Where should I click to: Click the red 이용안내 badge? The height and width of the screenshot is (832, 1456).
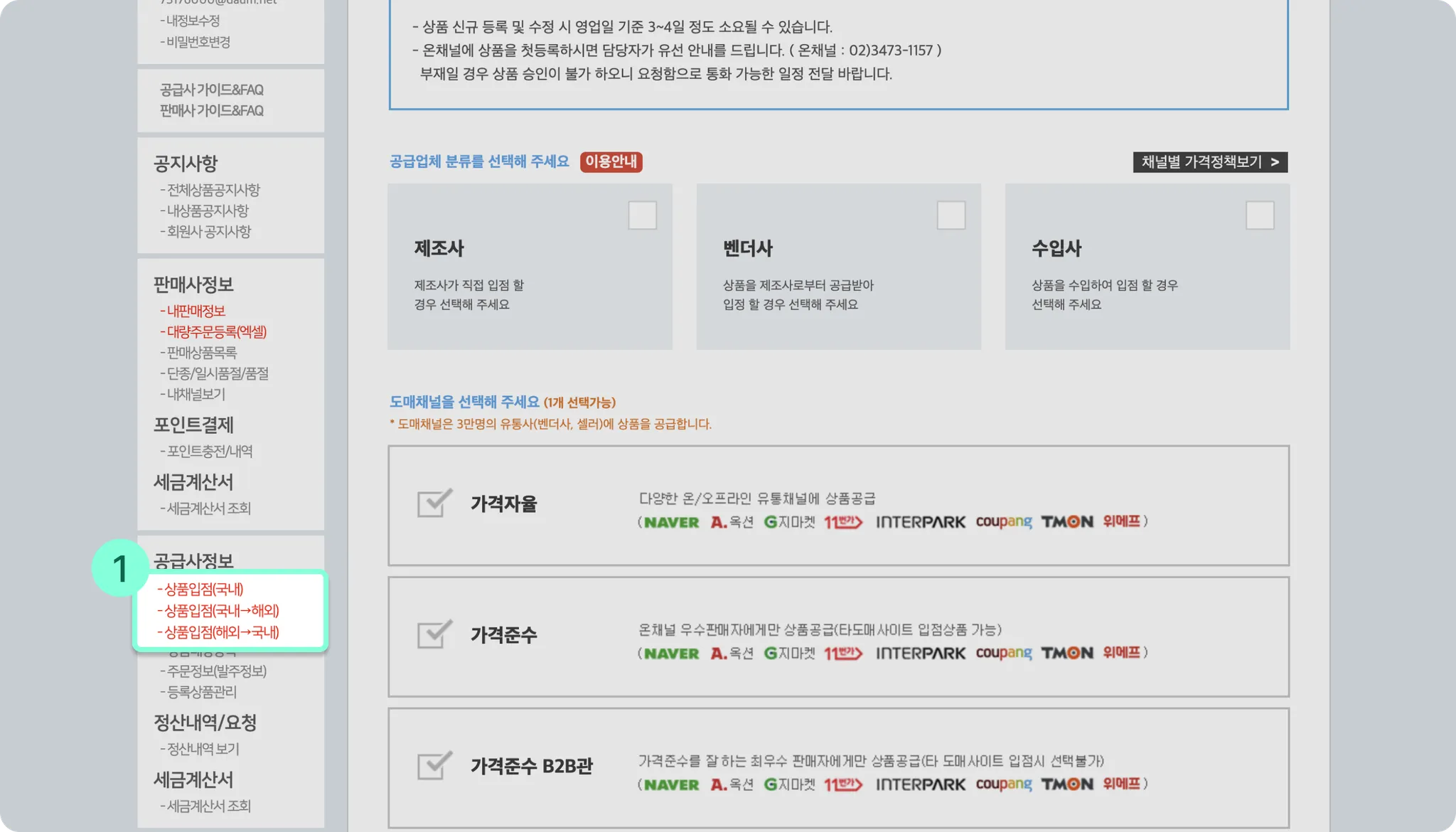click(611, 162)
